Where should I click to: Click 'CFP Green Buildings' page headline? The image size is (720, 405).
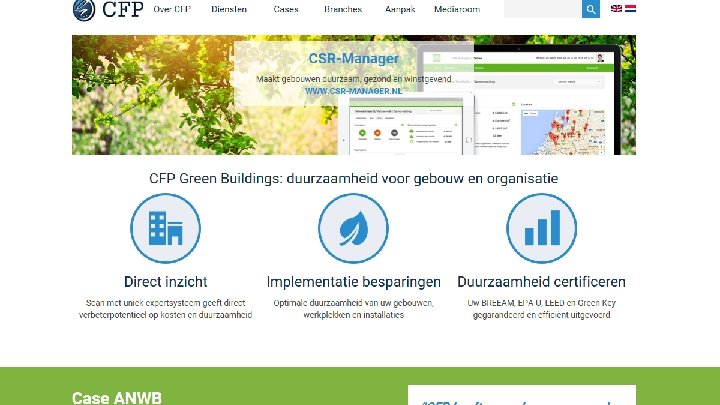click(354, 178)
